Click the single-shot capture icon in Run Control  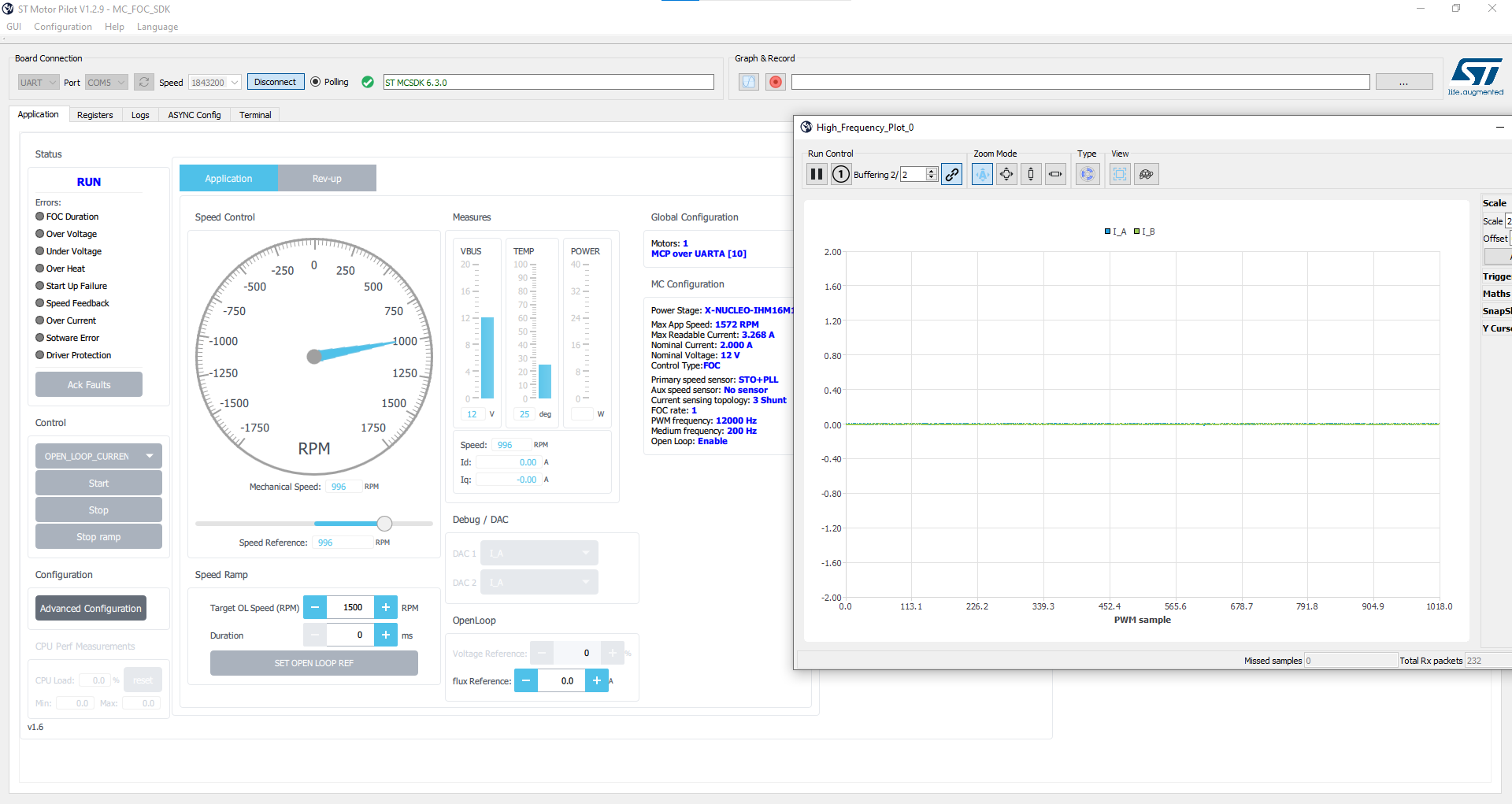click(x=840, y=174)
